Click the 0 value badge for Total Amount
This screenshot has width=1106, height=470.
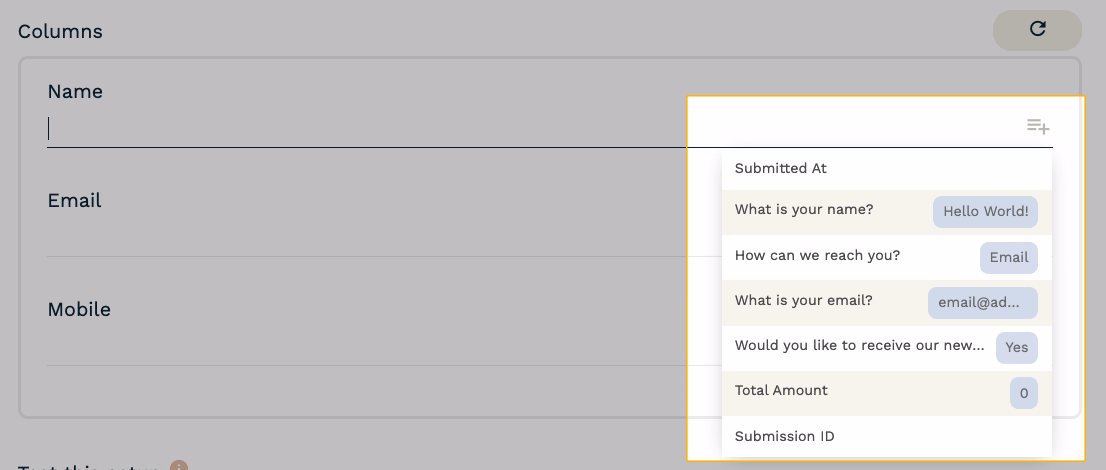click(x=1023, y=394)
